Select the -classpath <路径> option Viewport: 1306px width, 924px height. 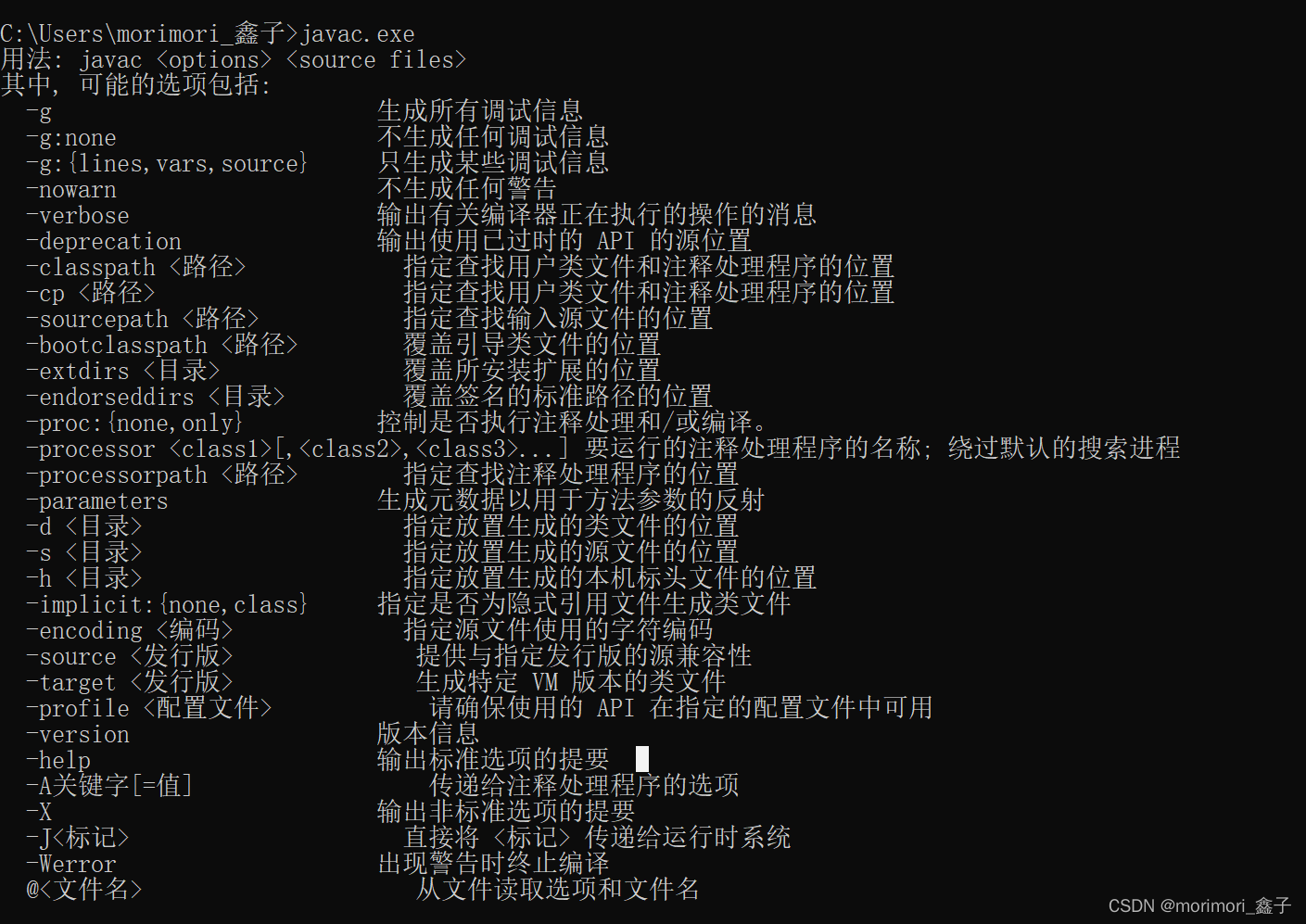[x=136, y=268]
